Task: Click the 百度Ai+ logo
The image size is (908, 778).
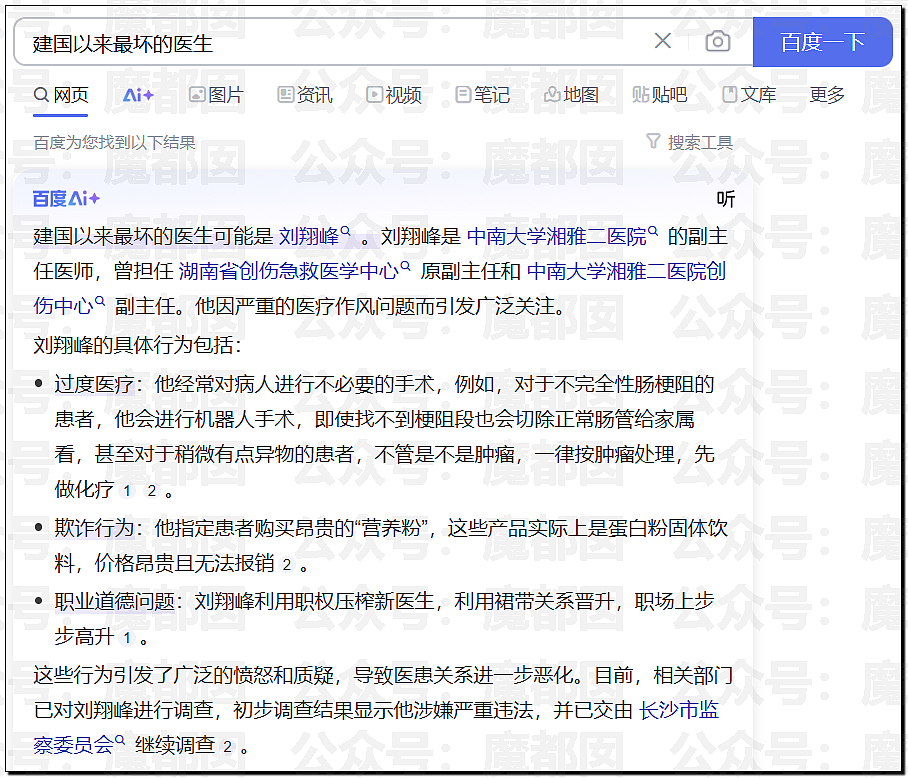Action: [66, 199]
